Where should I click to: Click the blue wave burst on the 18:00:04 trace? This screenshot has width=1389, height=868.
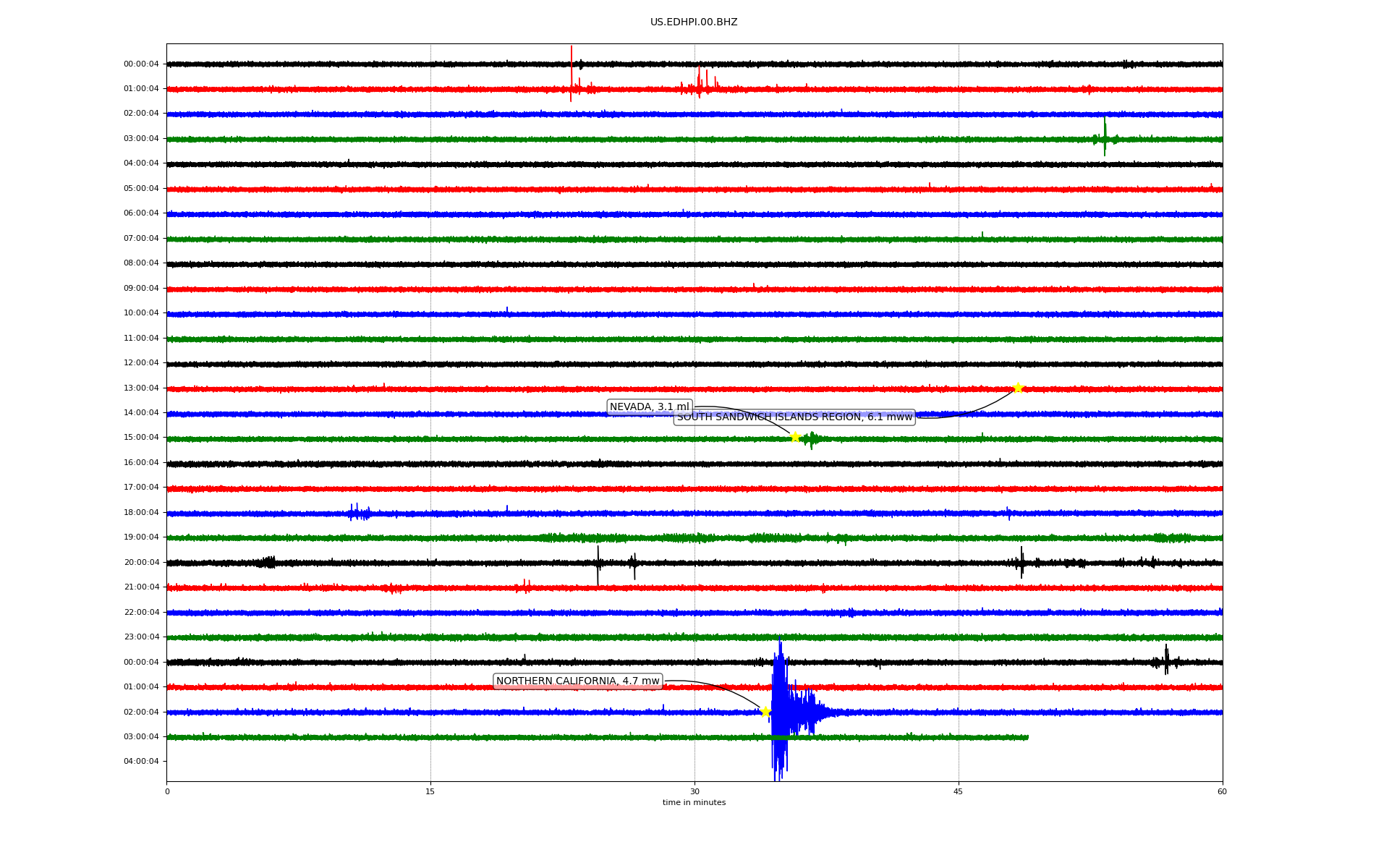pos(360,512)
